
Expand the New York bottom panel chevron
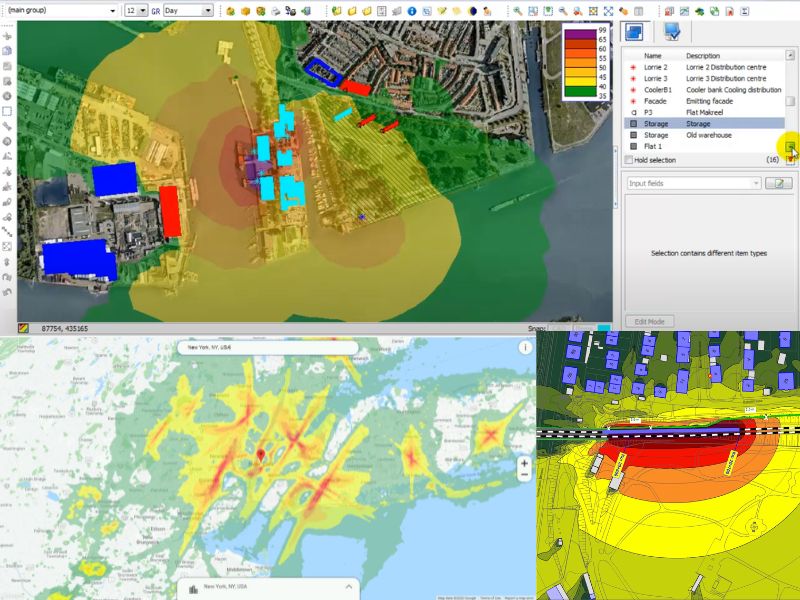(x=349, y=587)
